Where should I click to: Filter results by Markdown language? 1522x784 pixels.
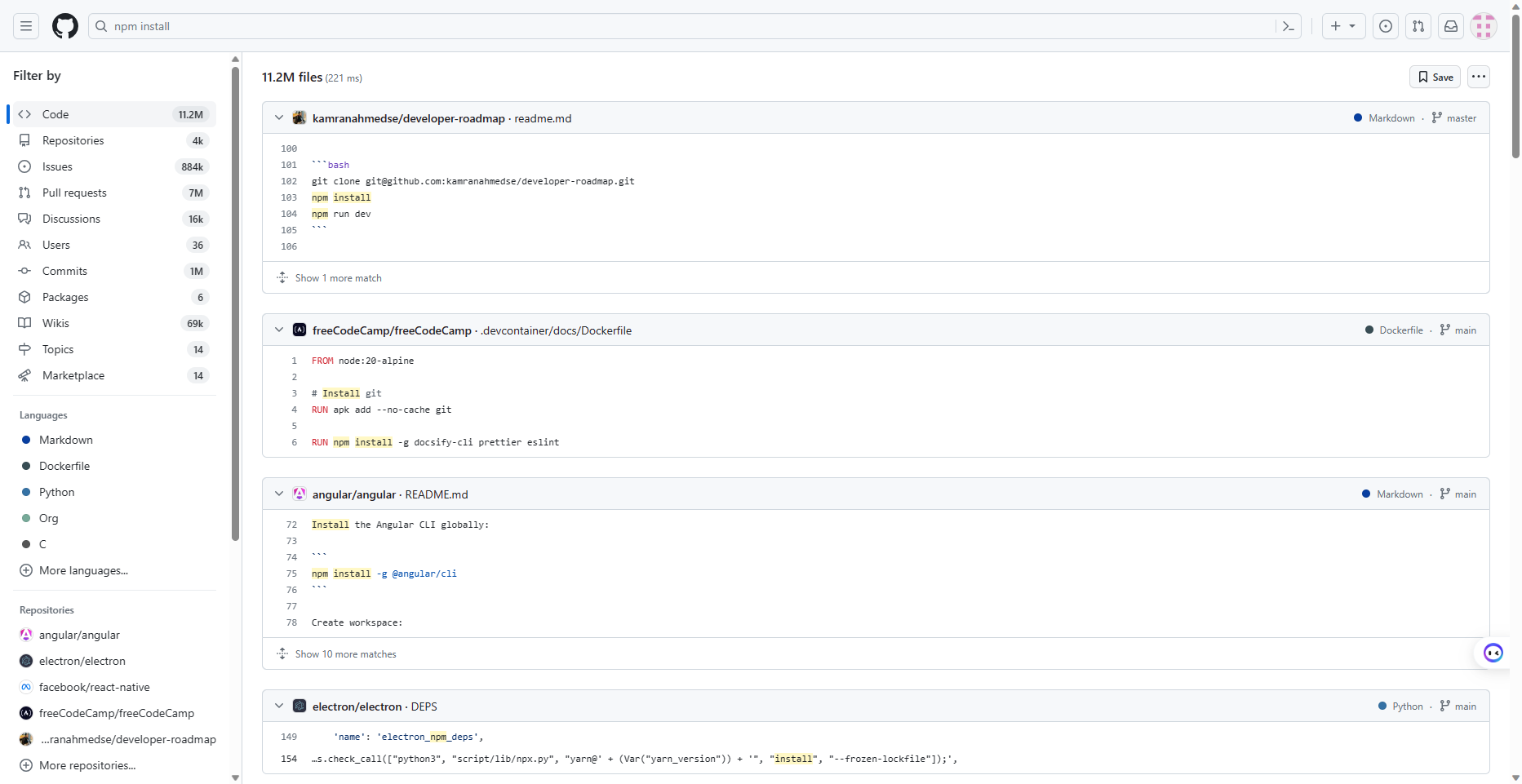point(66,440)
